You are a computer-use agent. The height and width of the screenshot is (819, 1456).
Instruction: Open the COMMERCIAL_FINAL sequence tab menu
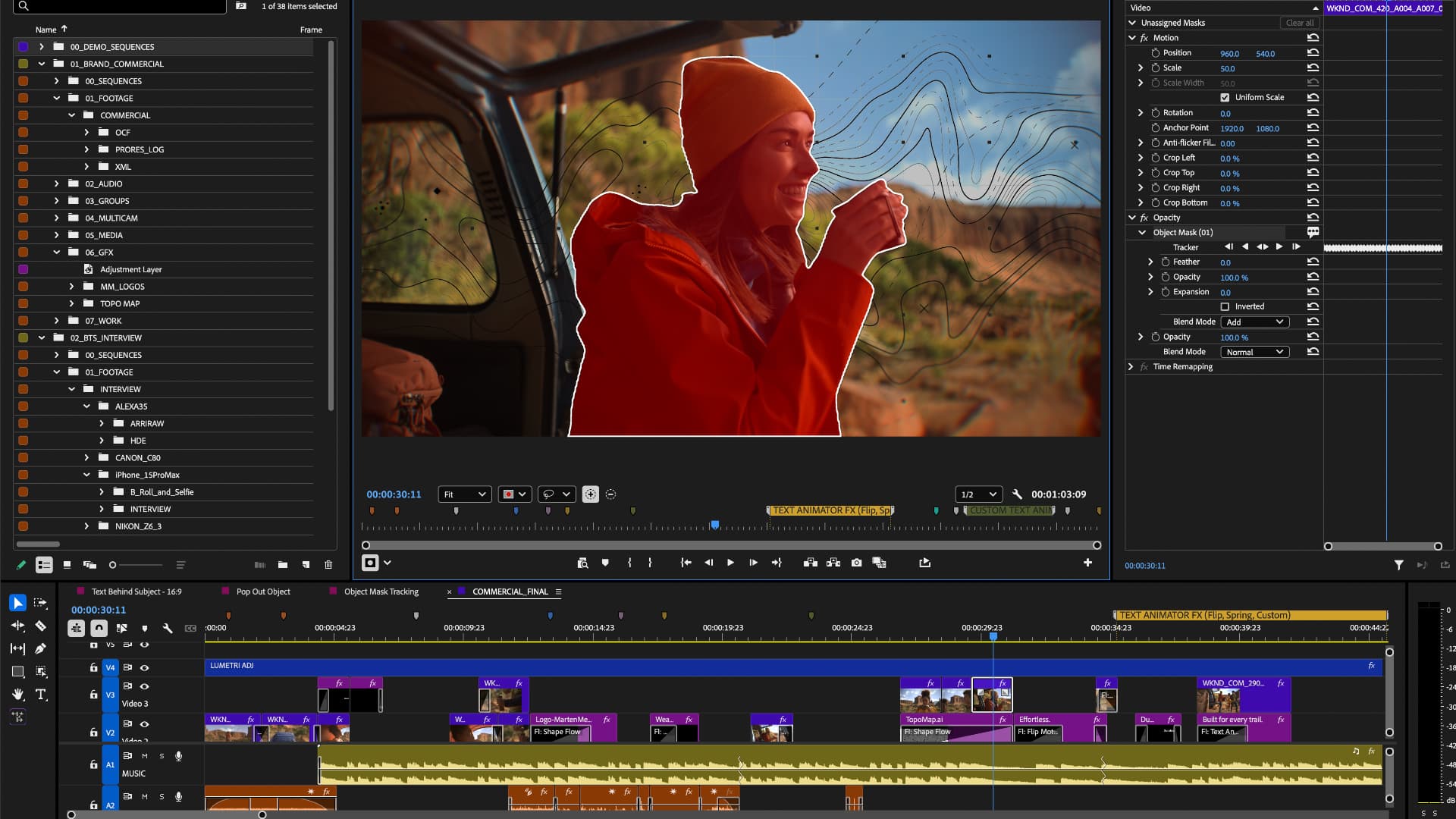click(558, 591)
